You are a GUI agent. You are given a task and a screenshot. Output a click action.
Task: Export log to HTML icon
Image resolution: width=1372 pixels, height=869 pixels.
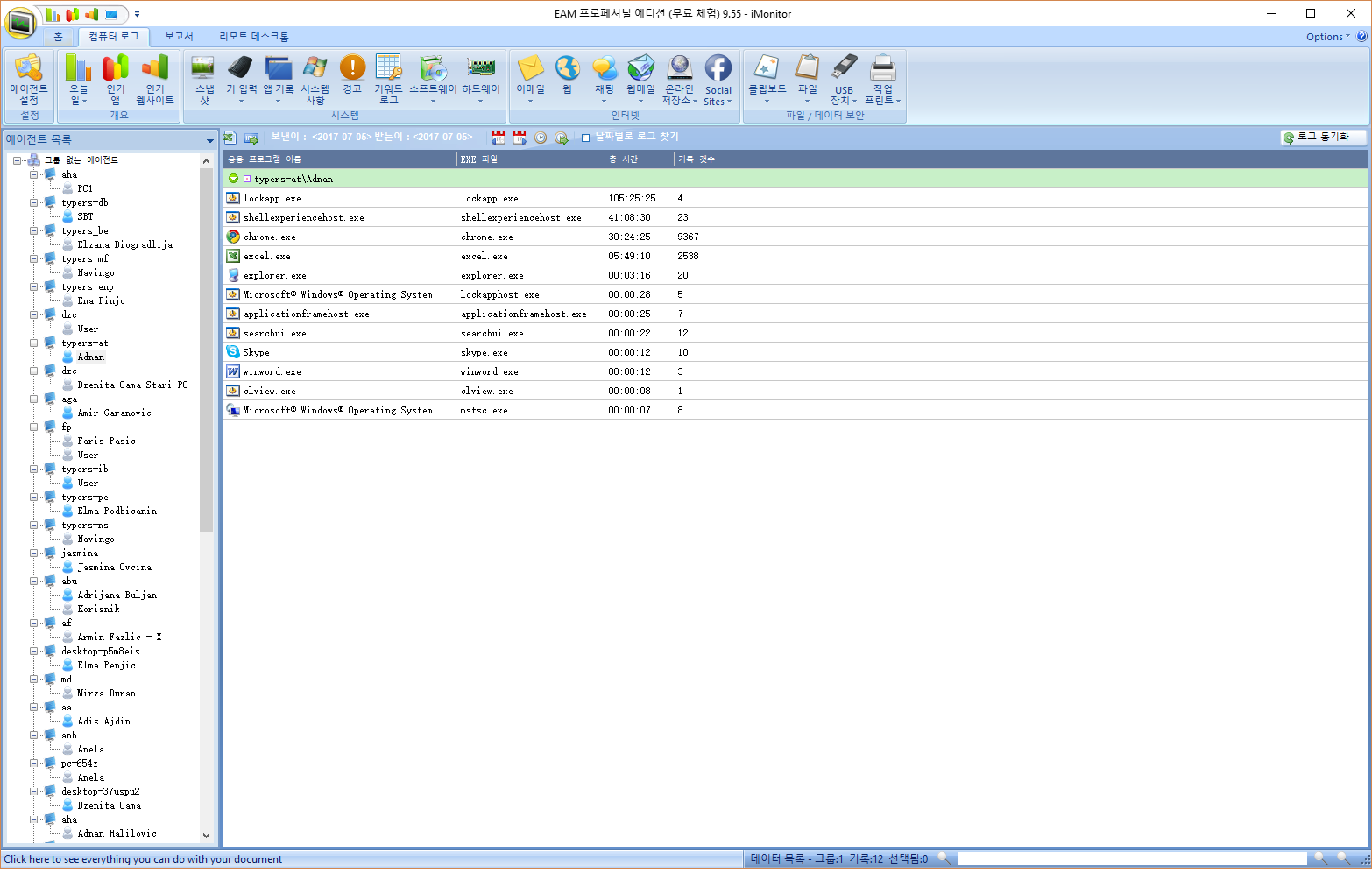251,138
